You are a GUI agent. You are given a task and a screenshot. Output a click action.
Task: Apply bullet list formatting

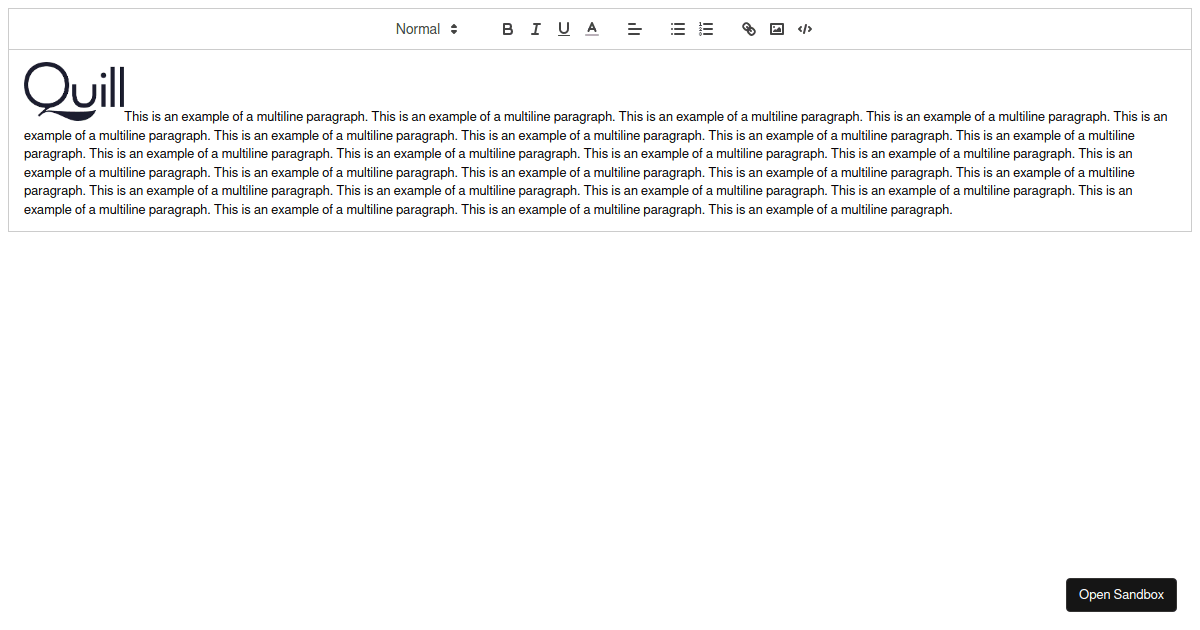(x=677, y=29)
